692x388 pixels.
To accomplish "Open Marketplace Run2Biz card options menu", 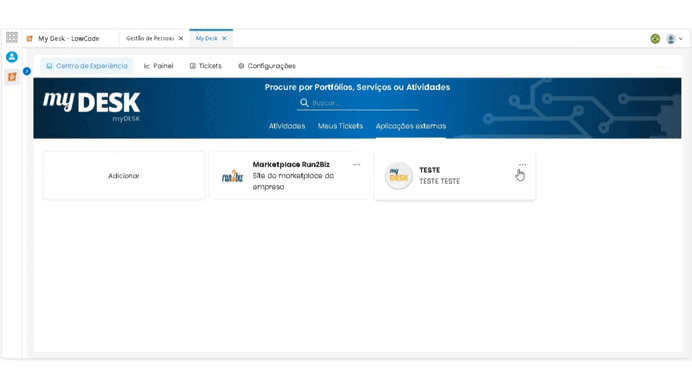I will point(357,165).
